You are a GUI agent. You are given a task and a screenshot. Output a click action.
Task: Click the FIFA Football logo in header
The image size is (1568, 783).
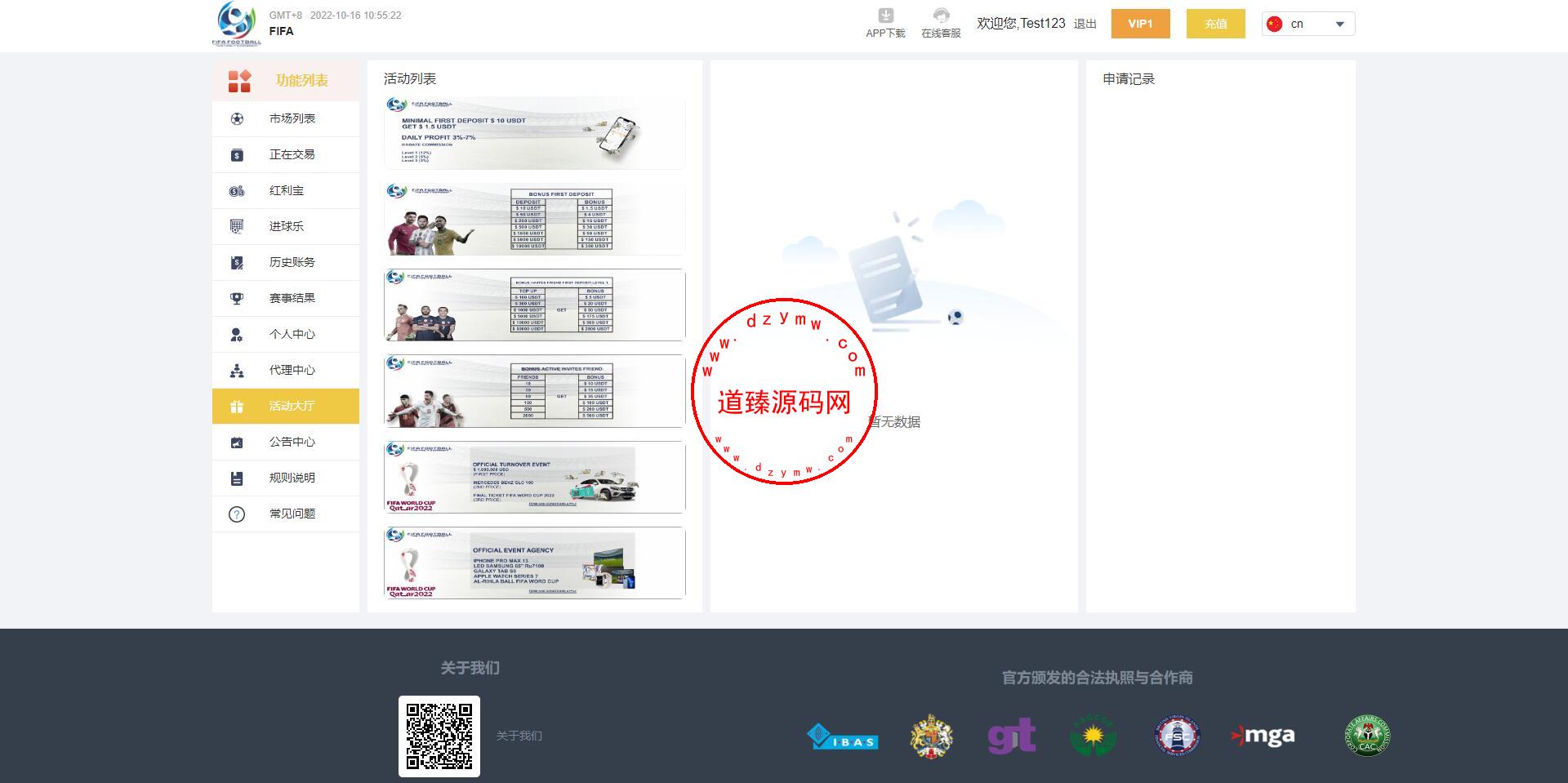(x=237, y=24)
